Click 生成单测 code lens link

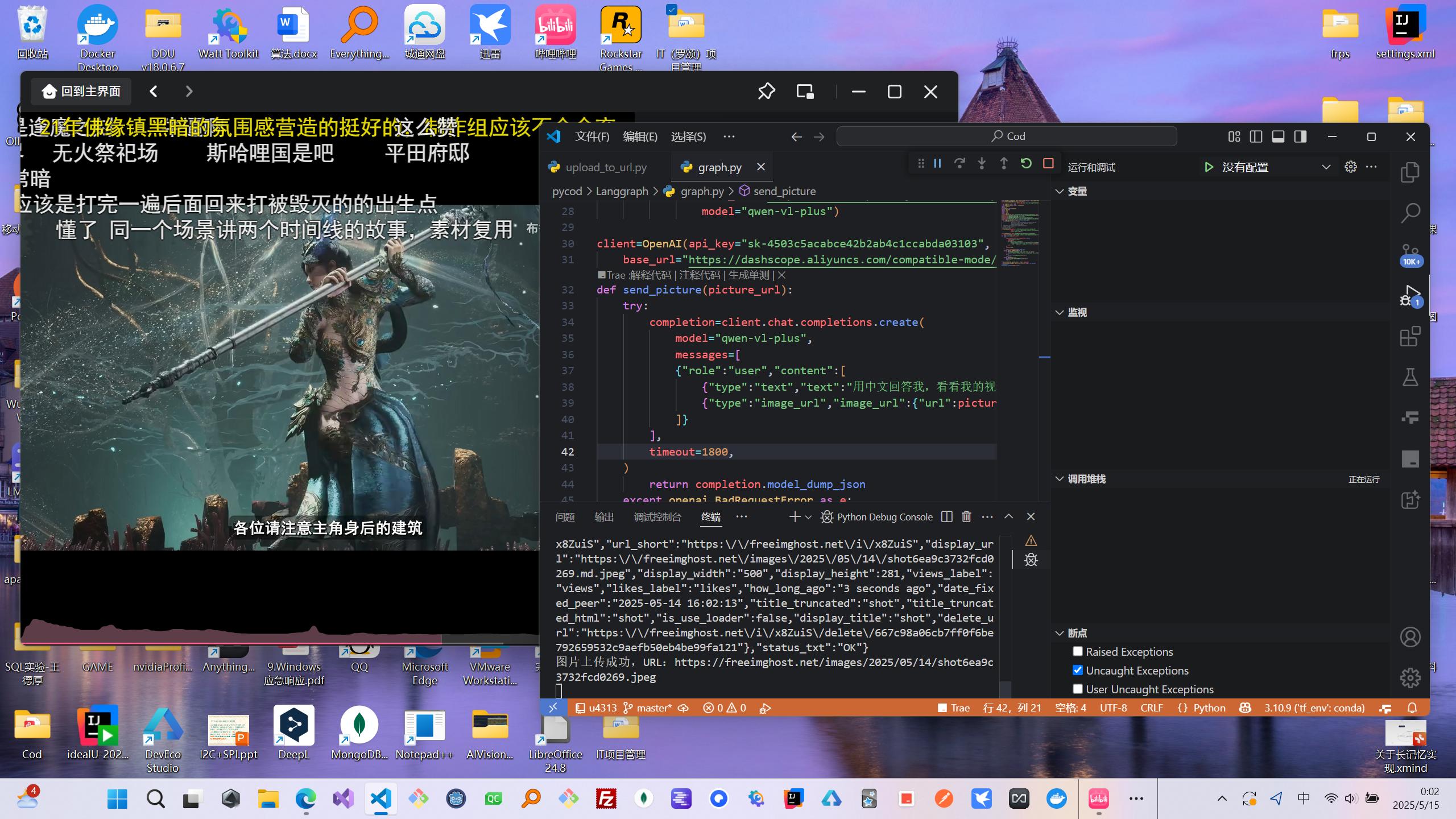pyautogui.click(x=748, y=275)
